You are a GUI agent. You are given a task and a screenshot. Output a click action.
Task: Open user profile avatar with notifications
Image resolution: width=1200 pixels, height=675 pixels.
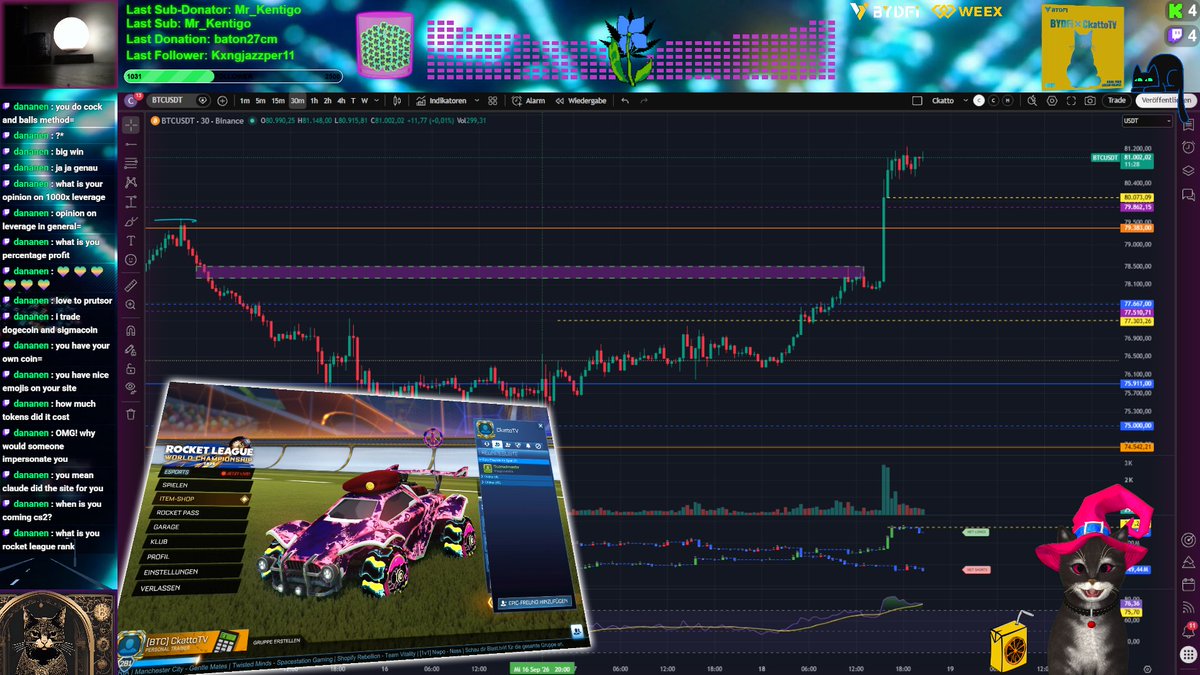(131, 100)
